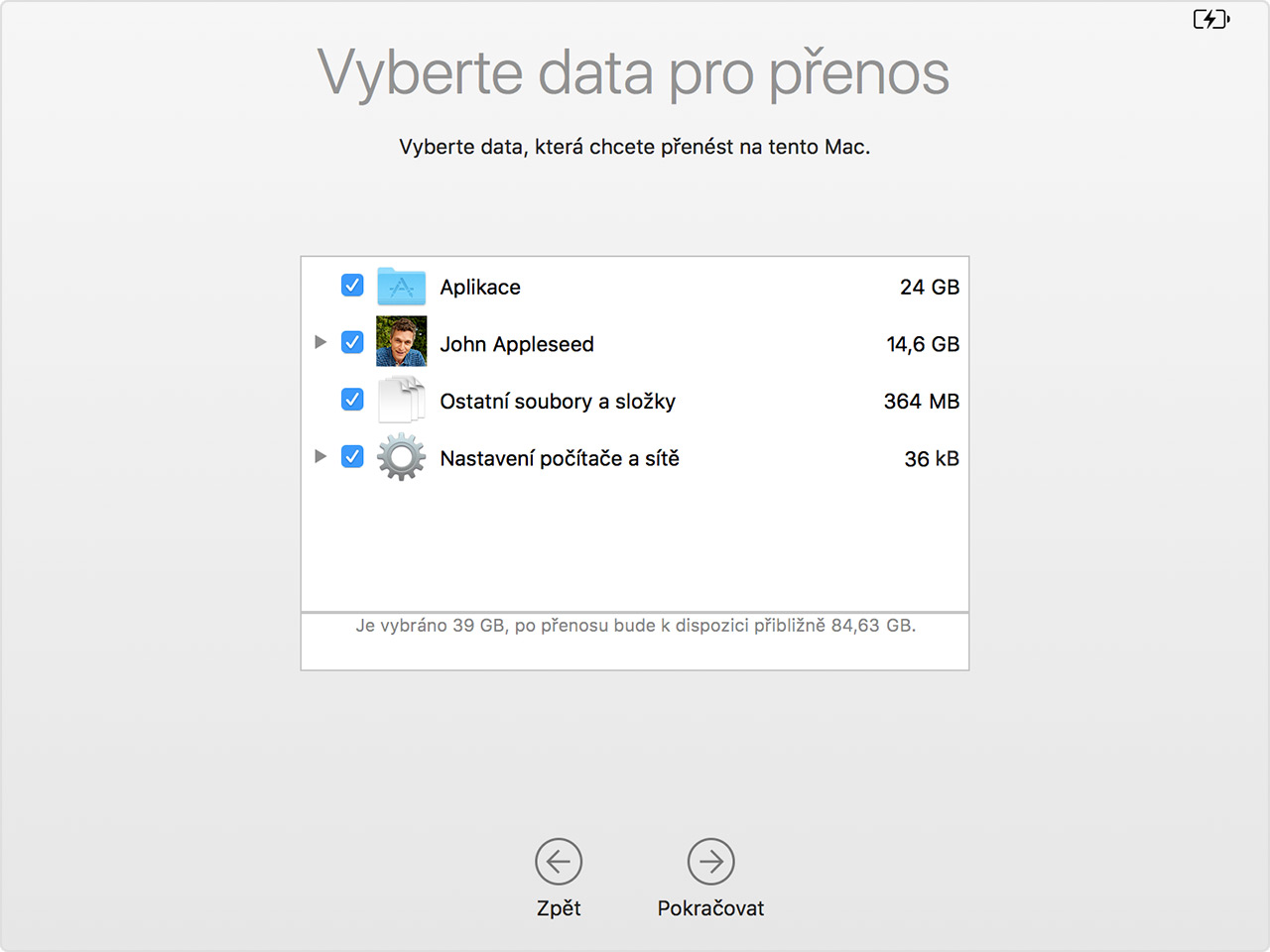Click the right arrow circle icon
The height and width of the screenshot is (952, 1270).
[x=710, y=862]
